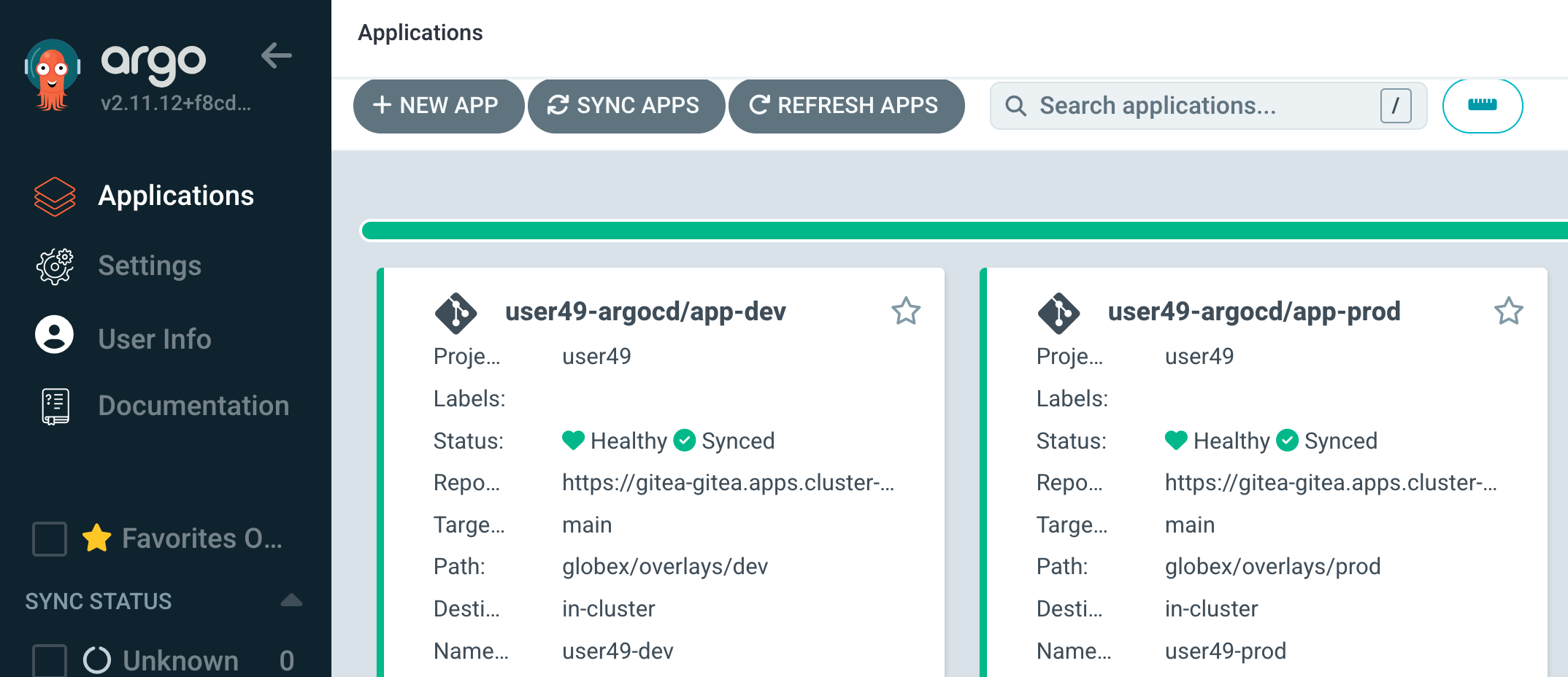Click the Settings gears icon

point(55,266)
